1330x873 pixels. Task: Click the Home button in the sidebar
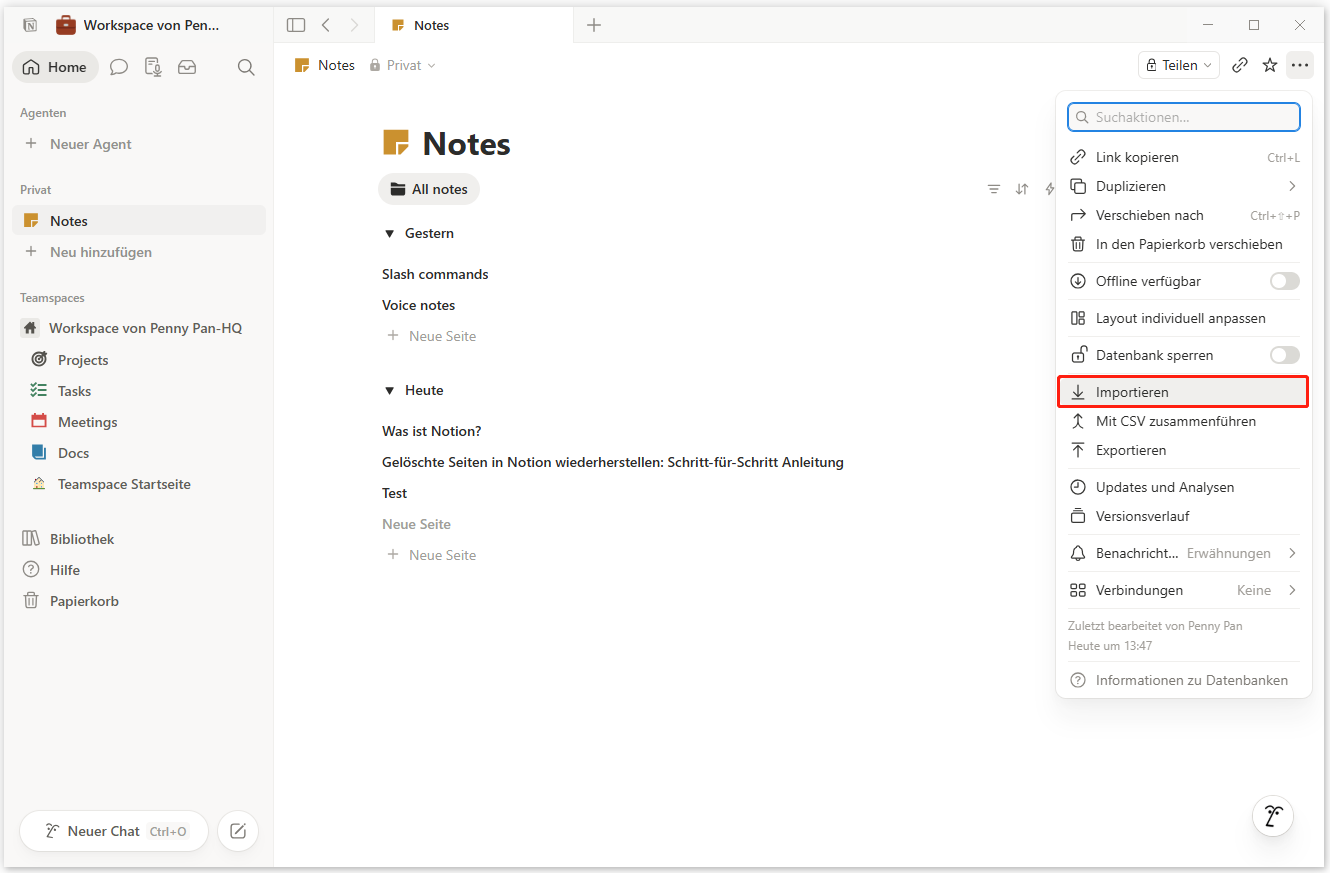click(x=55, y=67)
